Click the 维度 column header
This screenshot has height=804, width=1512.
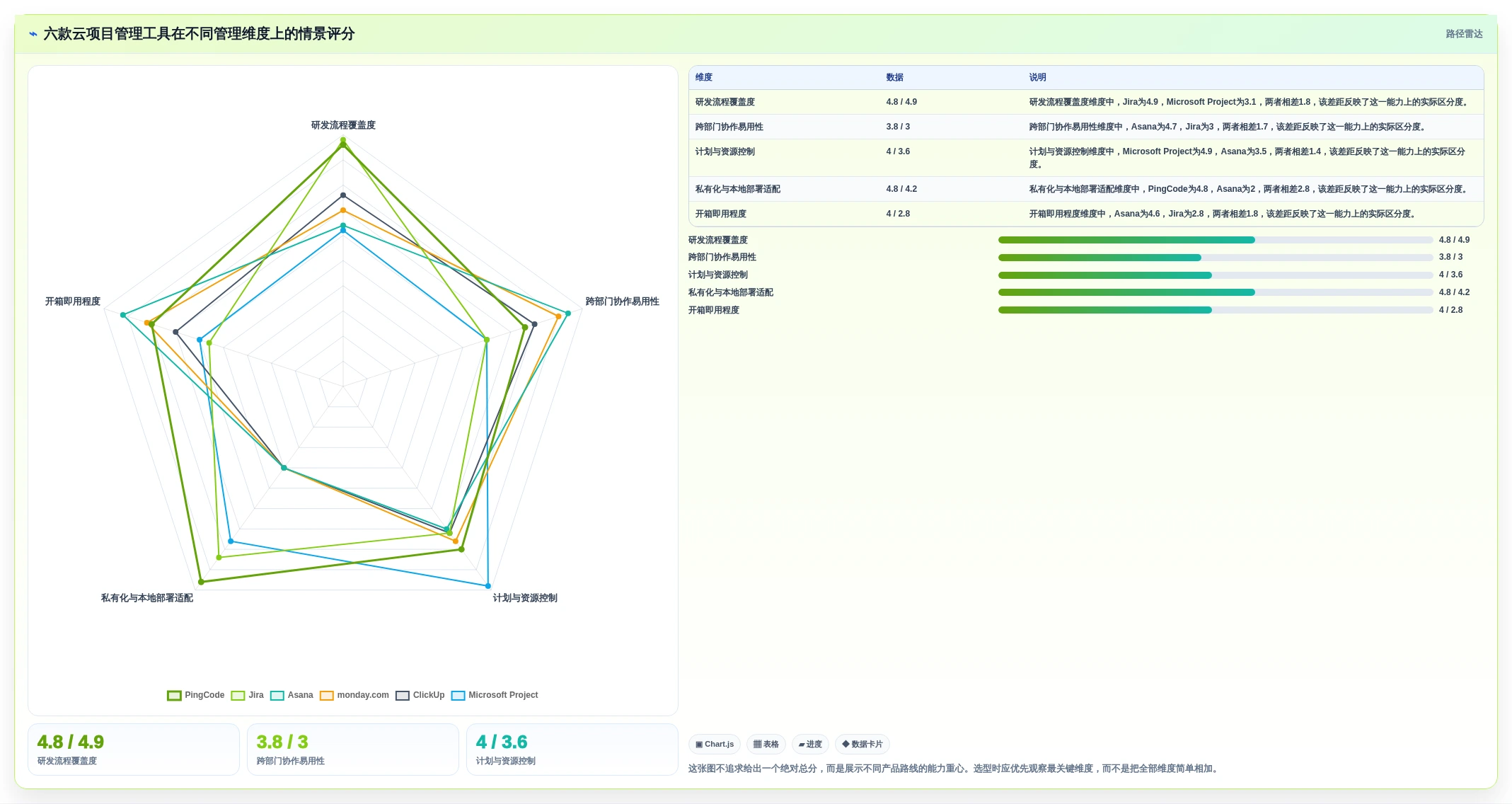pos(703,78)
